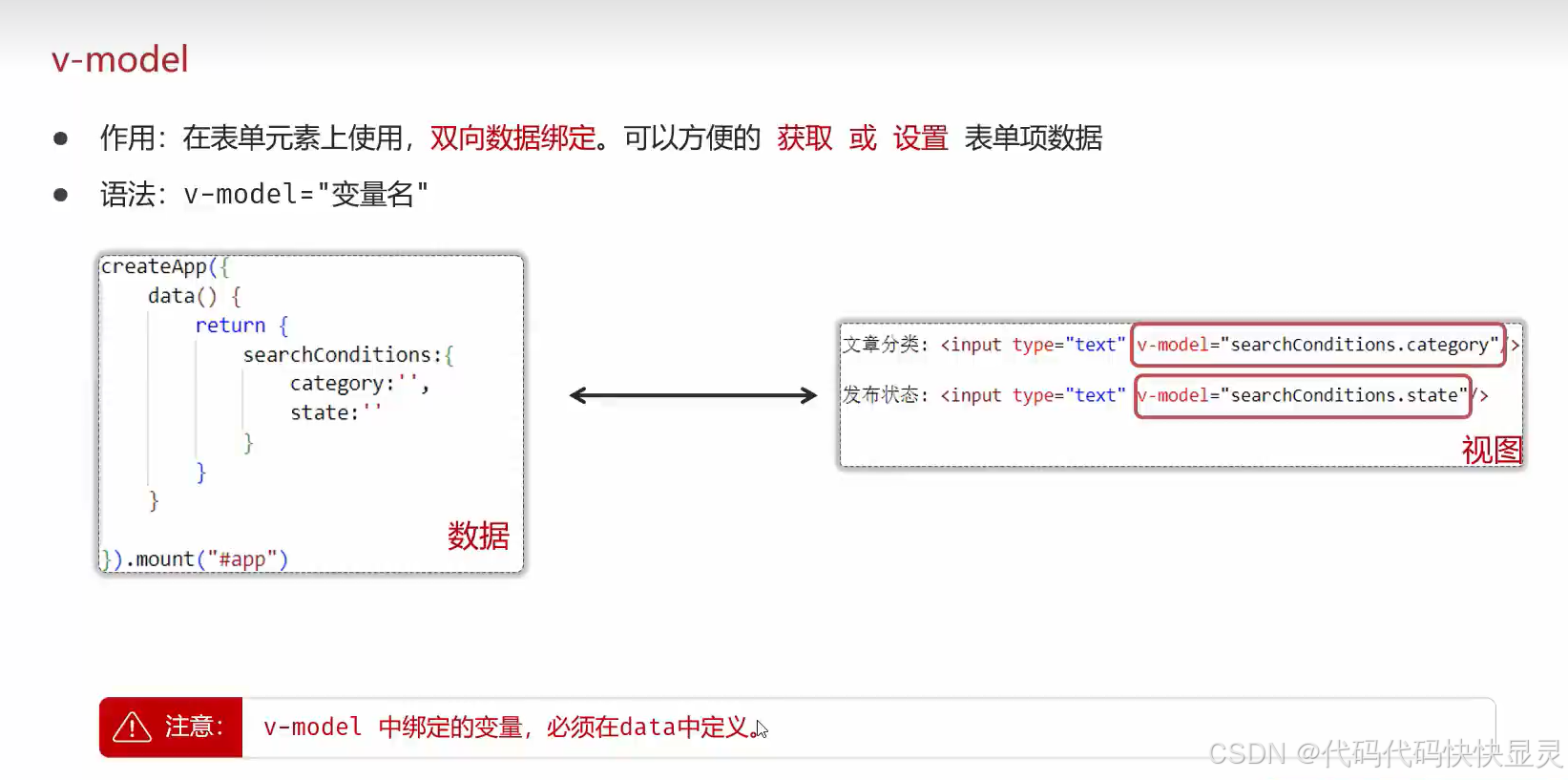Click the red word 获取

pos(805,138)
